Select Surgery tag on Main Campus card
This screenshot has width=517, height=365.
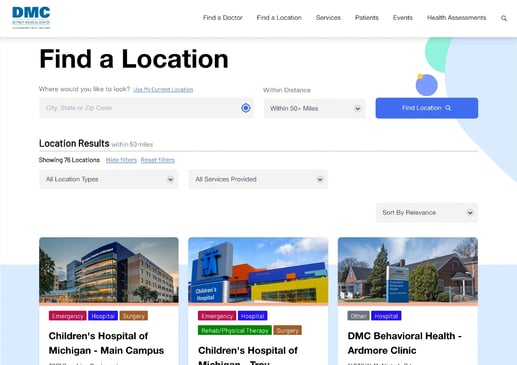tap(134, 316)
